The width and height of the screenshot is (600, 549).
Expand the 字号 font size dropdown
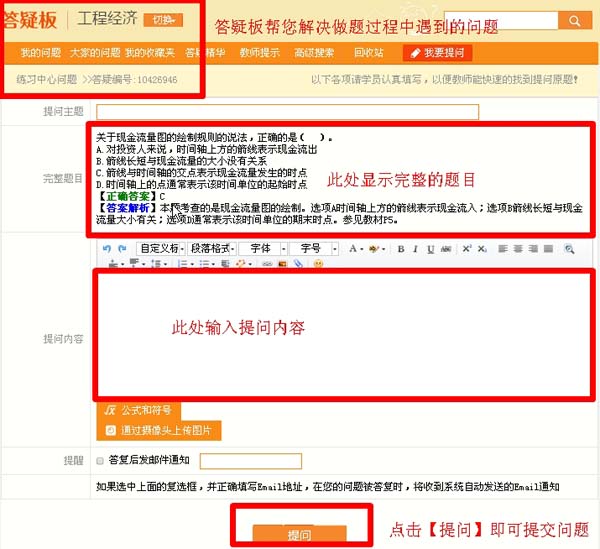coord(314,248)
